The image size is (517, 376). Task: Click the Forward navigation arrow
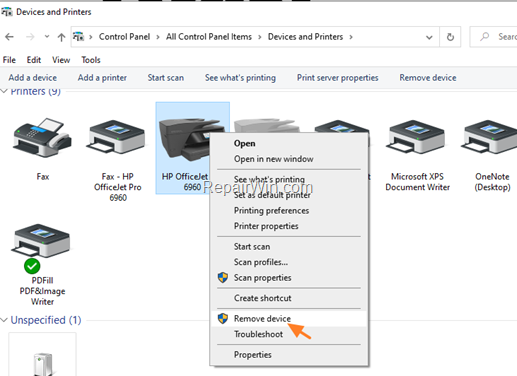[x=30, y=37]
